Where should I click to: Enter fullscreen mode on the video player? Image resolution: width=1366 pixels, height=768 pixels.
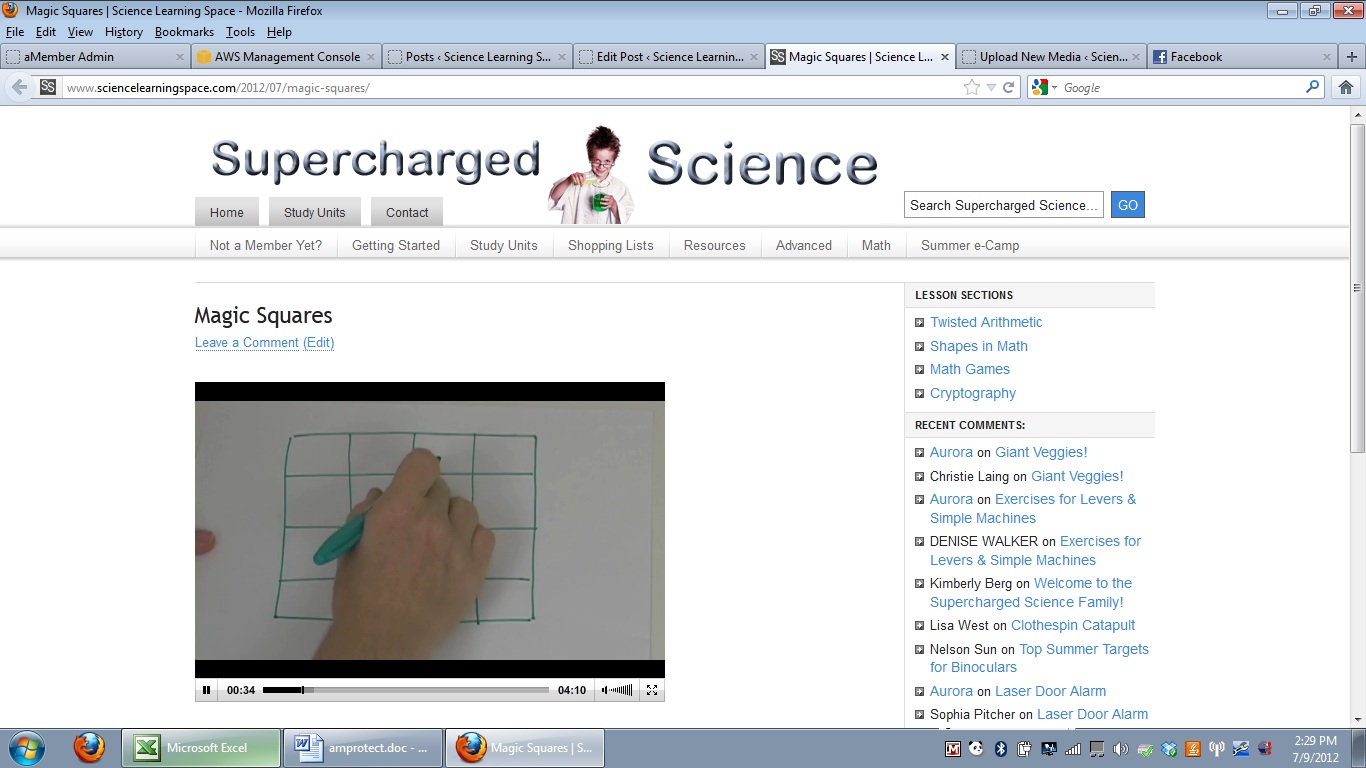652,690
